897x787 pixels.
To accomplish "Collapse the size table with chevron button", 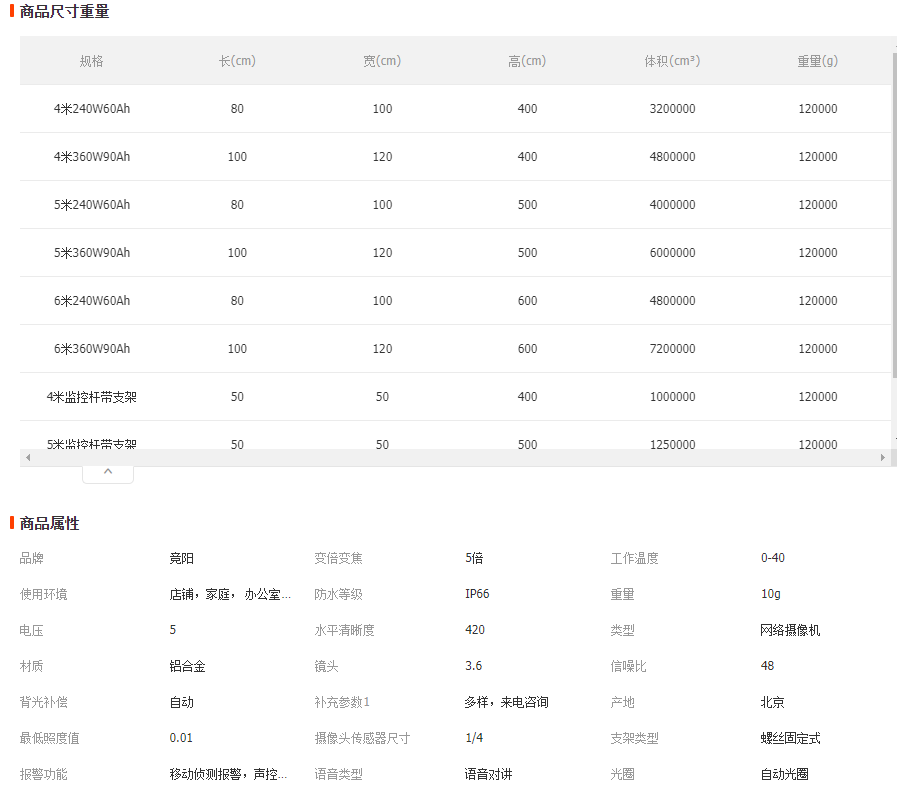I will point(108,472).
